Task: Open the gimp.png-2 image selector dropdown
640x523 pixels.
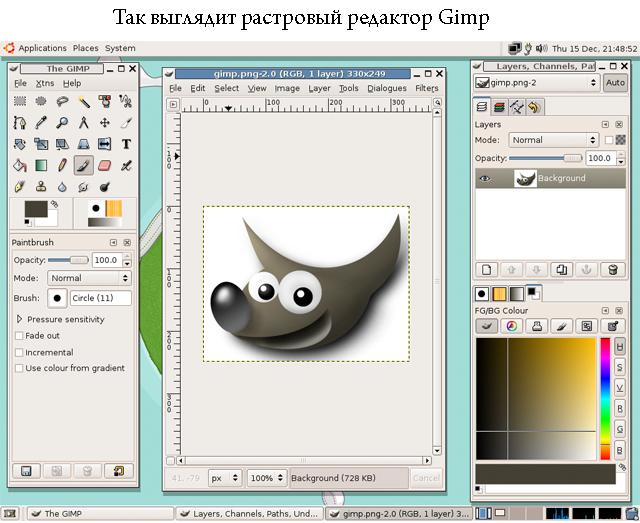Action: point(537,83)
